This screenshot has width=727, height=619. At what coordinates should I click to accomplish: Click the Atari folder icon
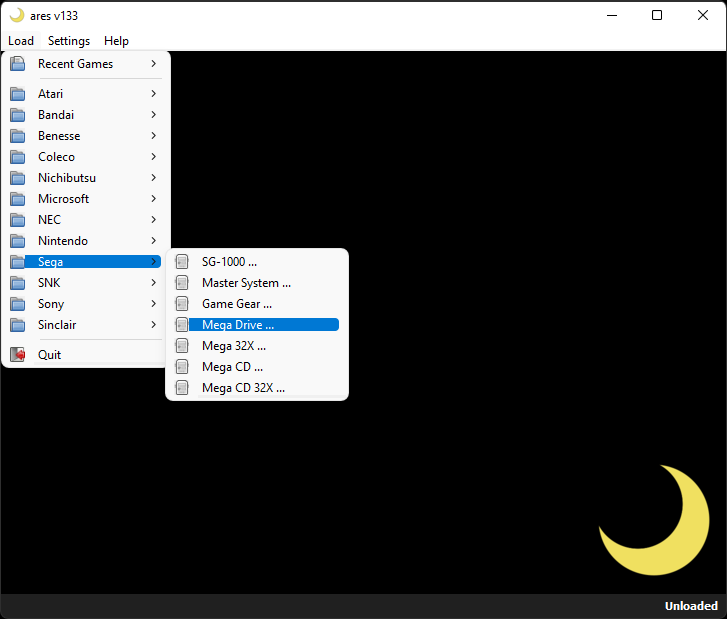point(18,94)
